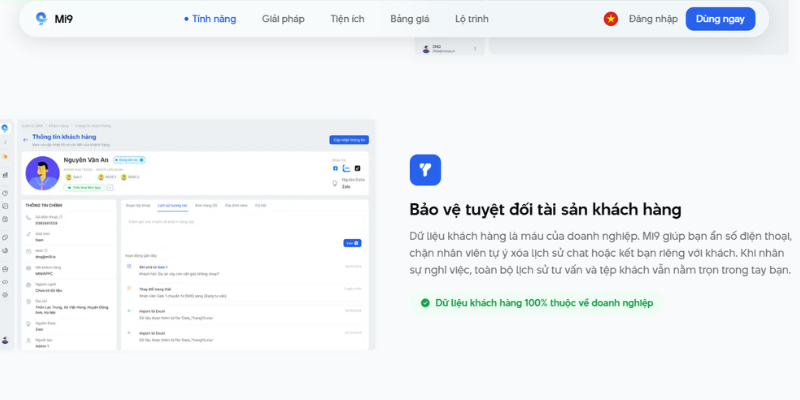Click the user avatar at sidebar bottom
800x400 pixels.
pyautogui.click(x=5, y=340)
